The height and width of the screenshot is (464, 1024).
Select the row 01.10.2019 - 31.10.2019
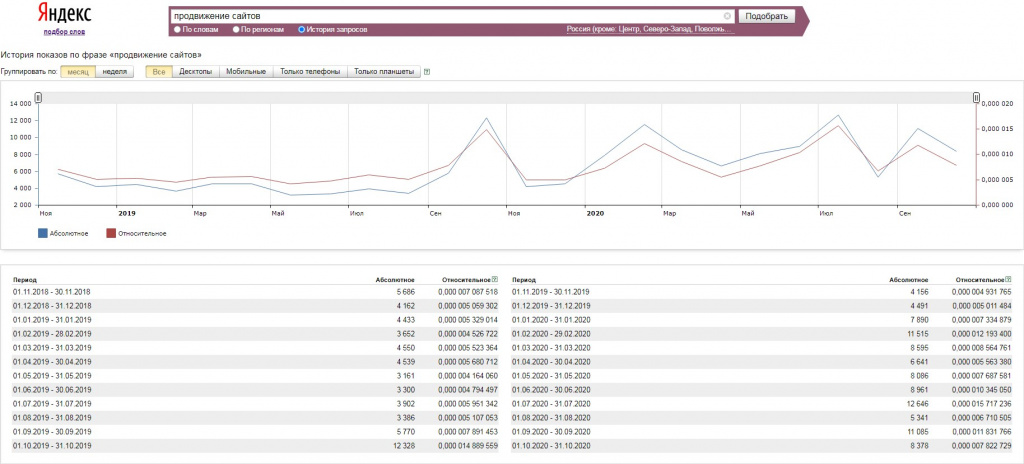click(x=255, y=446)
